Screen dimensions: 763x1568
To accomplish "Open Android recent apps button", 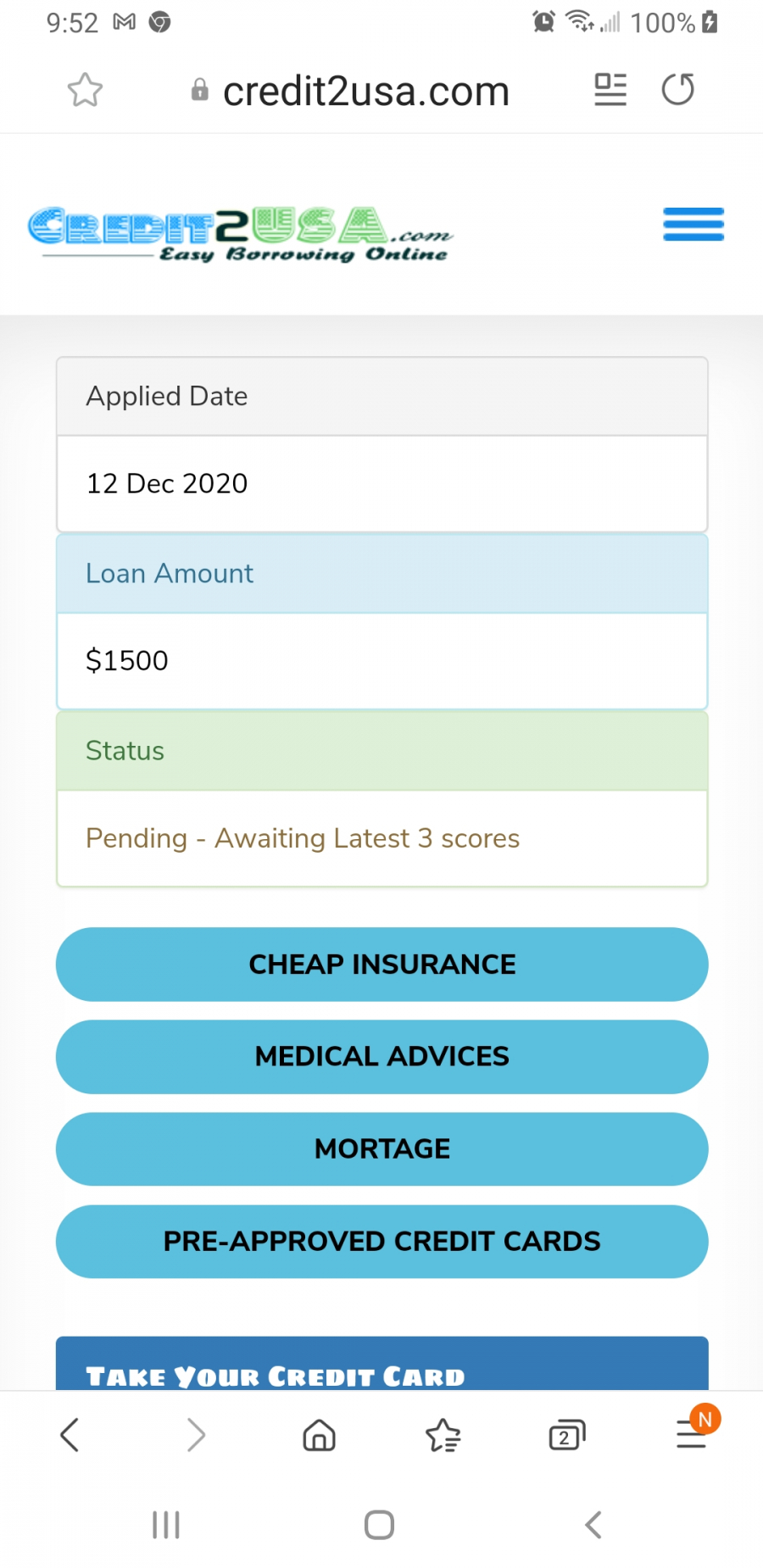I will (x=166, y=1525).
